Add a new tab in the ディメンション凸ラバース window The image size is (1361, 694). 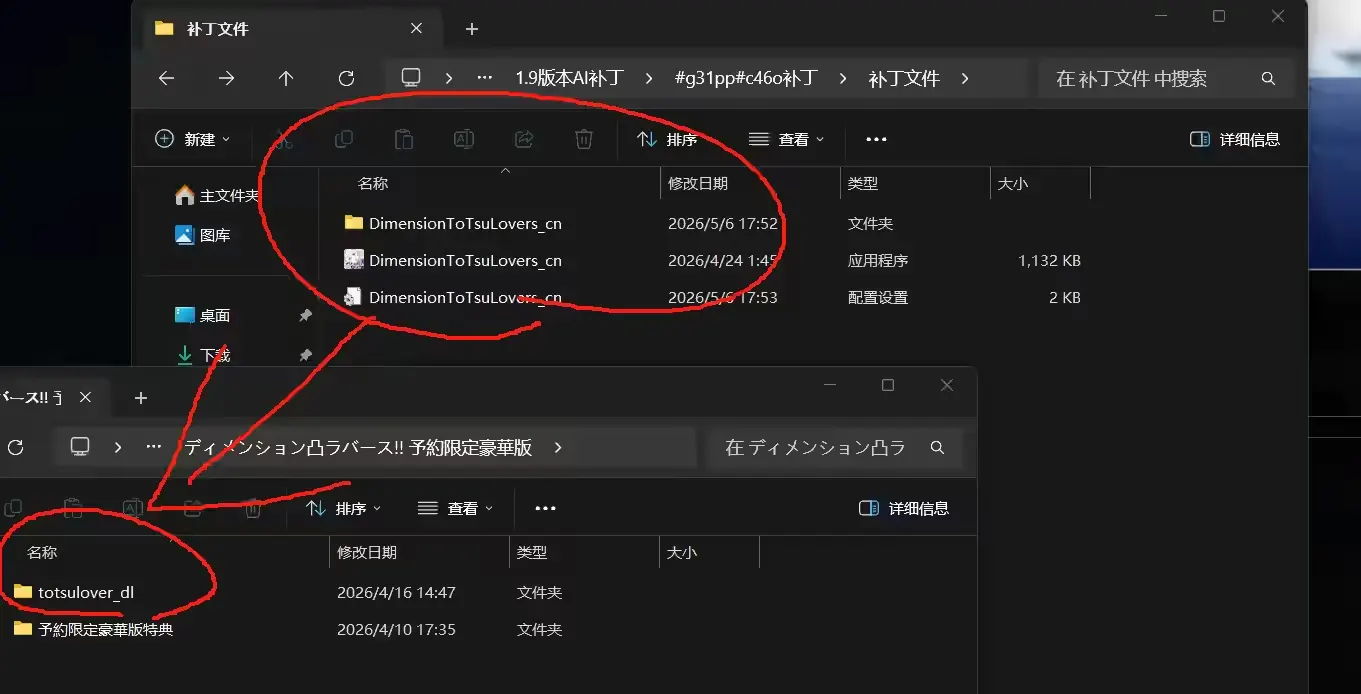[141, 398]
